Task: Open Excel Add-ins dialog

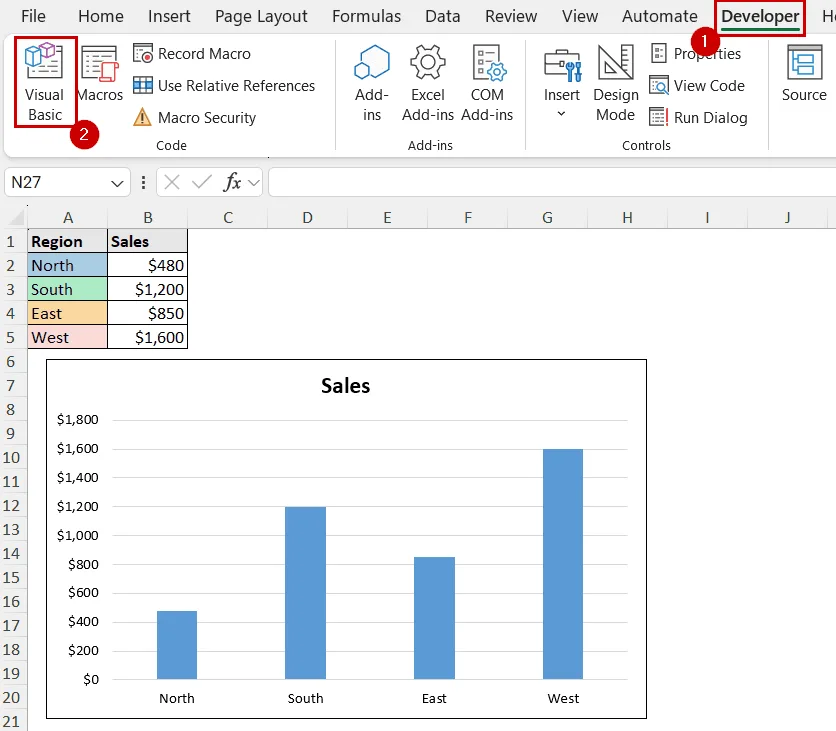Action: pyautogui.click(x=428, y=83)
